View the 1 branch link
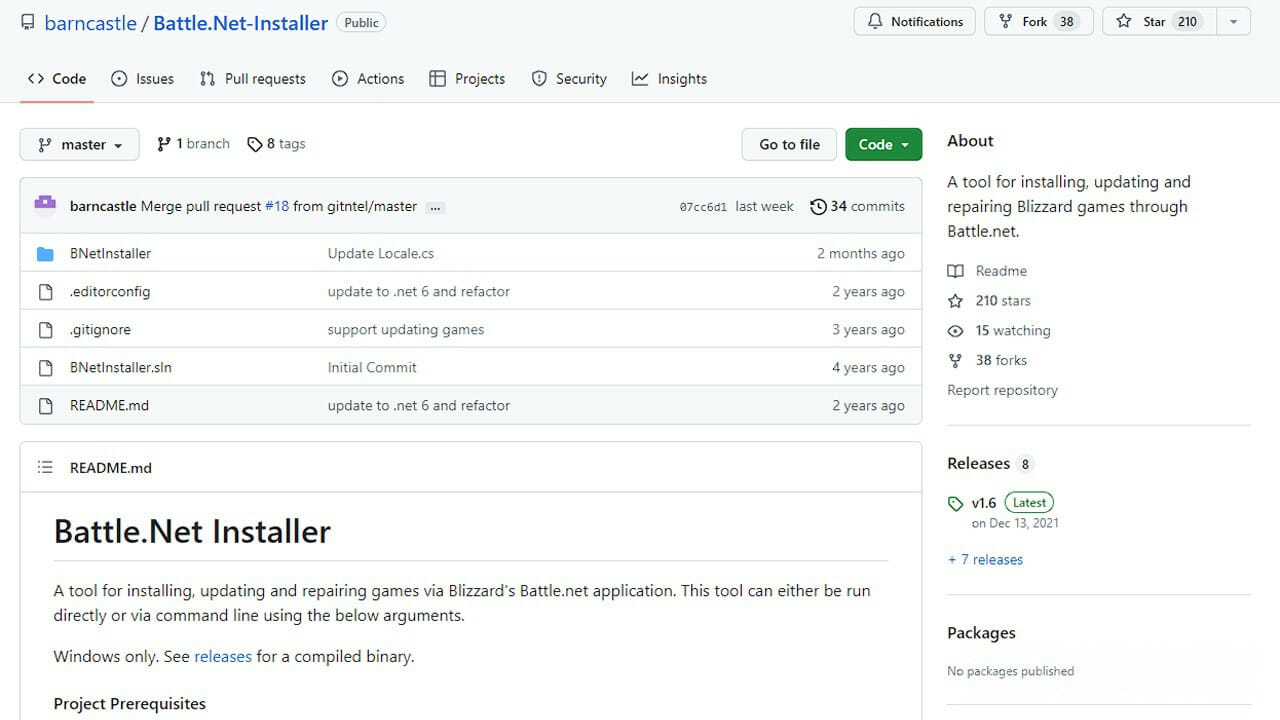Image resolution: width=1280 pixels, height=720 pixels. point(193,144)
